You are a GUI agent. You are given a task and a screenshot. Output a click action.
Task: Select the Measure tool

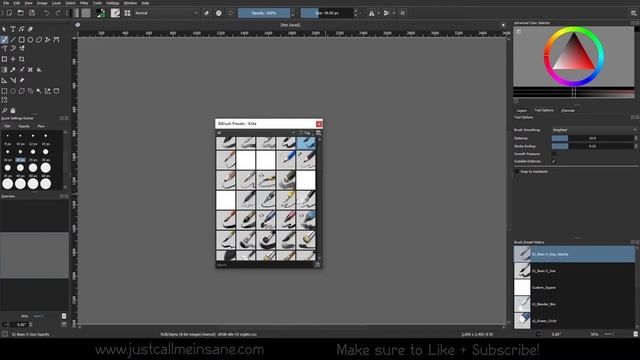pos(13,80)
